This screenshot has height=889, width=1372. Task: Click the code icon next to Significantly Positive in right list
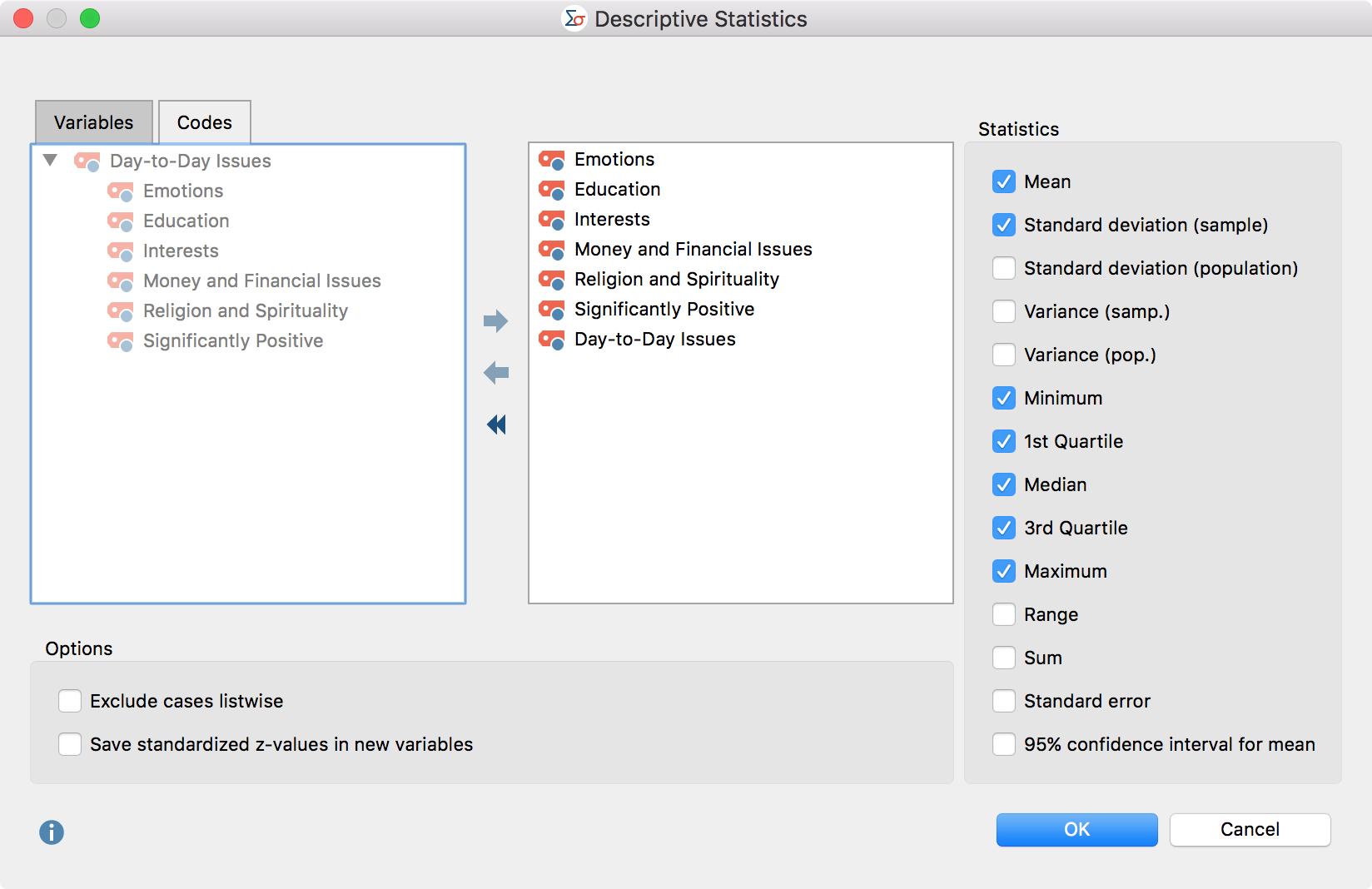tap(551, 310)
